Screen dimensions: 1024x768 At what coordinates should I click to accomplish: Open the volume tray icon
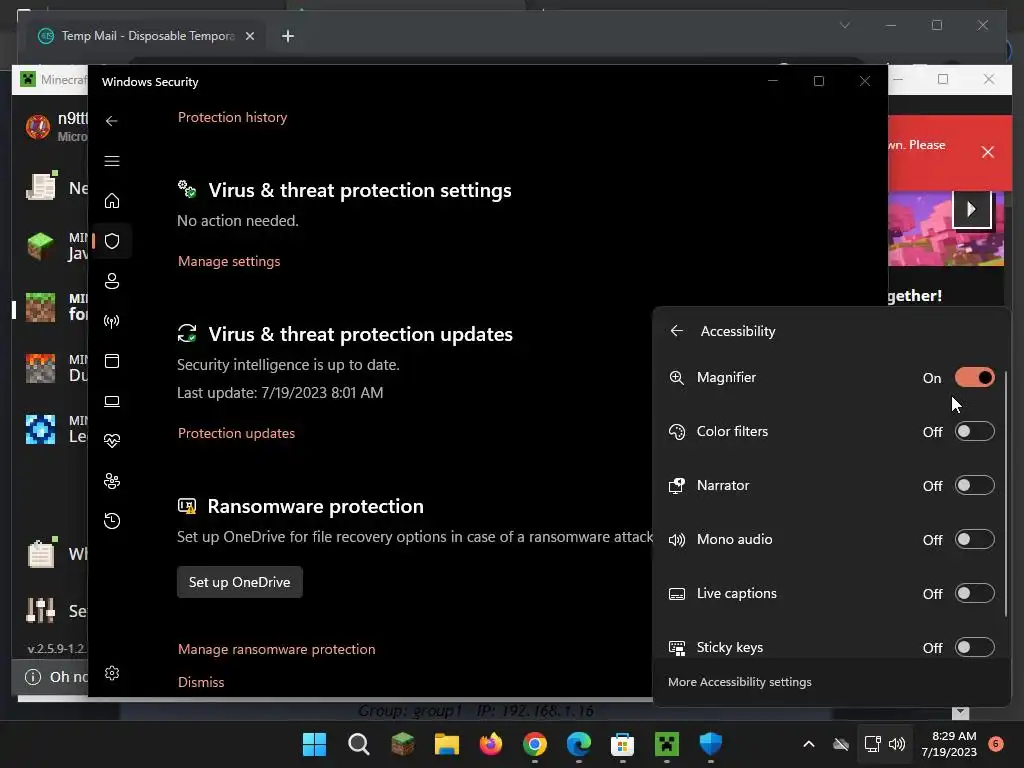897,744
